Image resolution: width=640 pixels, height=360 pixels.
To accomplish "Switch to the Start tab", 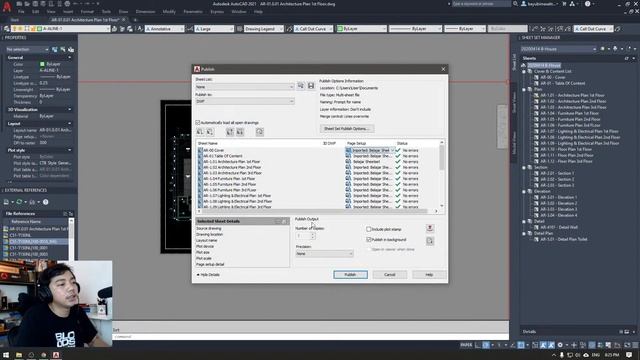I will (x=14, y=20).
